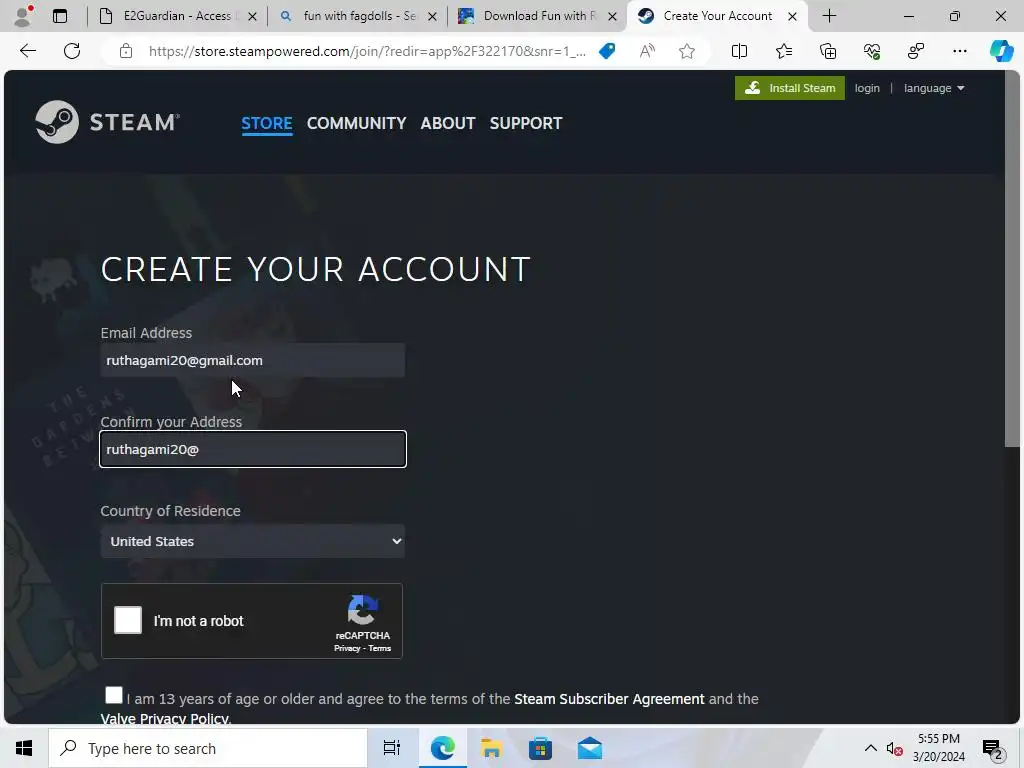Open the COMMUNITY menu item
The image size is (1024, 768).
pos(356,123)
